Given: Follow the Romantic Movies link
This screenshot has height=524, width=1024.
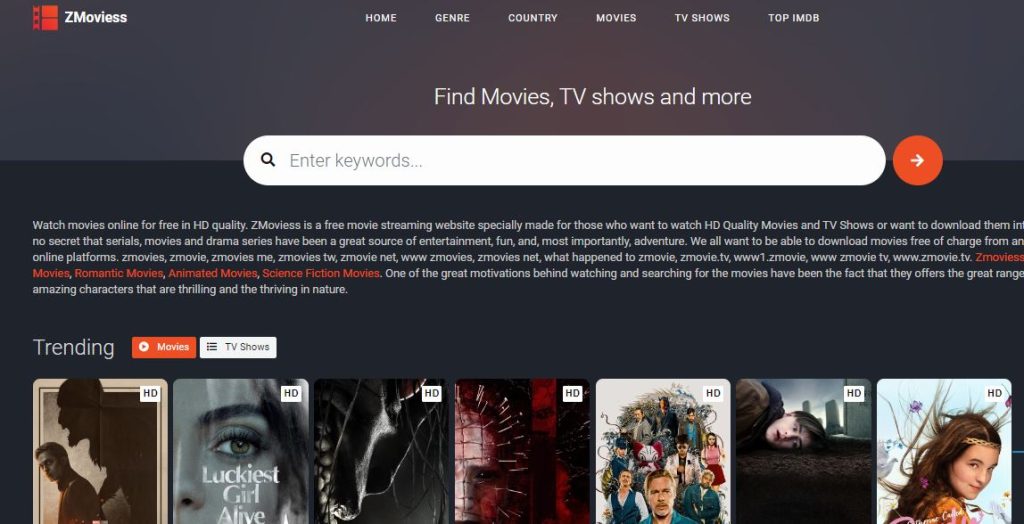Looking at the screenshot, I should pyautogui.click(x=118, y=273).
